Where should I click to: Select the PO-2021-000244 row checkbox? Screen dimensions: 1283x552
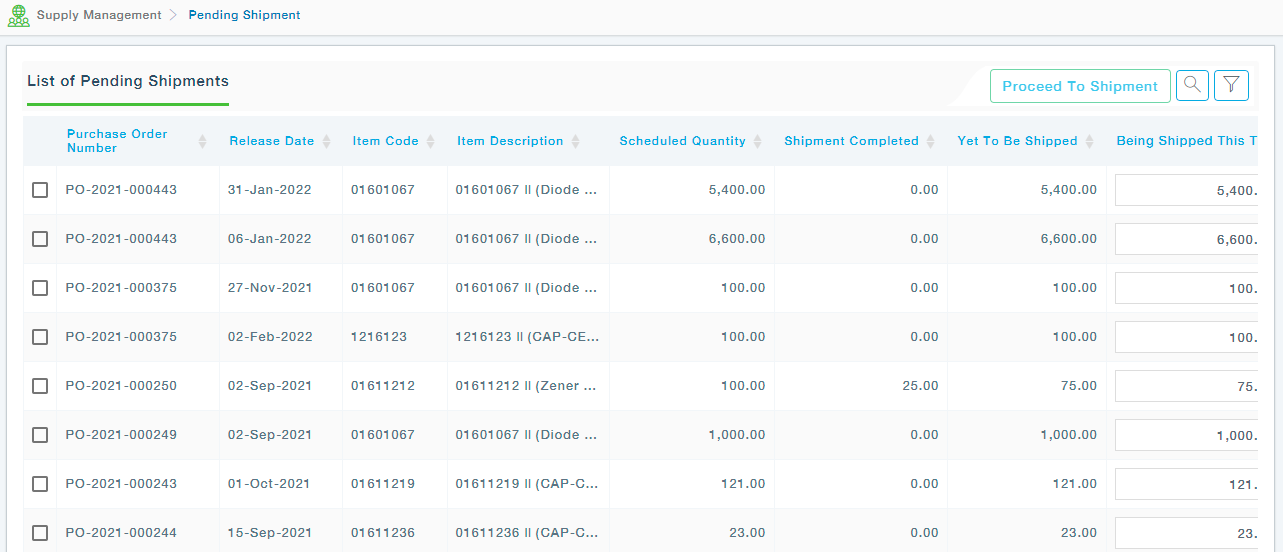40,533
